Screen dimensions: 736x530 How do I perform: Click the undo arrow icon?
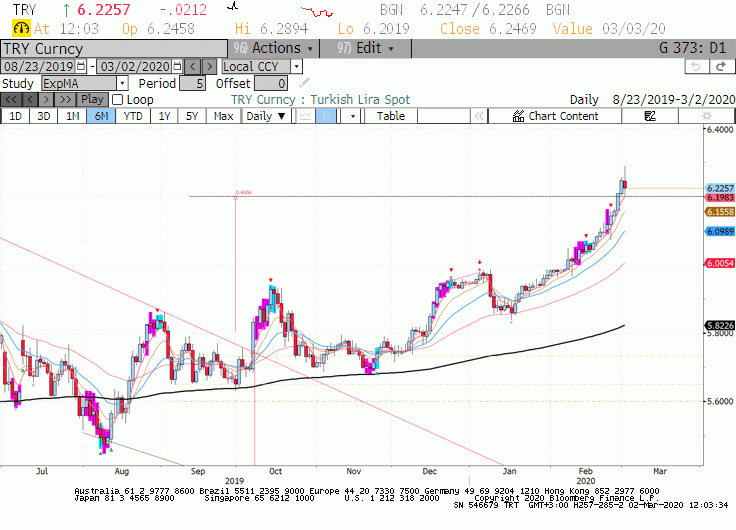tap(696, 67)
